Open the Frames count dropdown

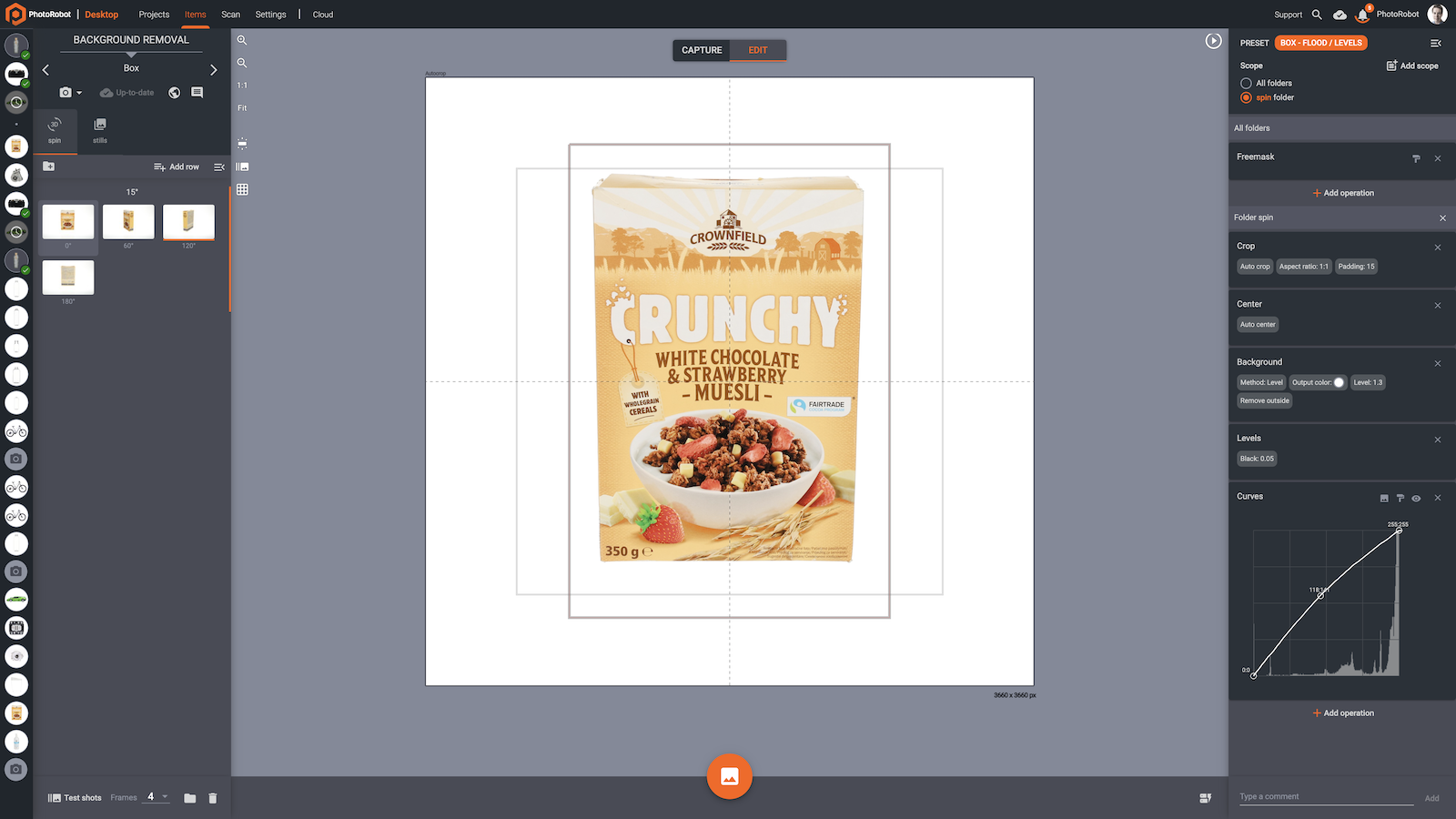point(165,797)
